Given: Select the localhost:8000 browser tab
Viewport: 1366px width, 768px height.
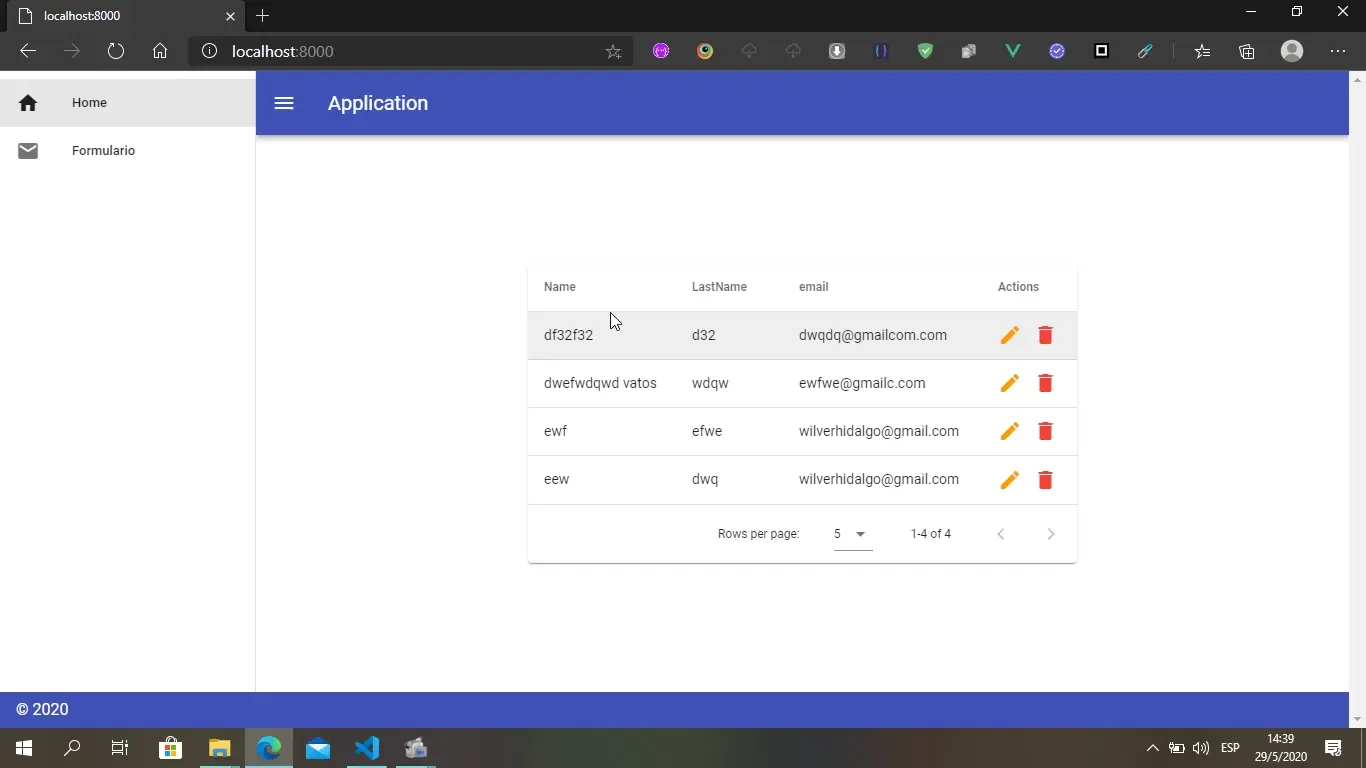Looking at the screenshot, I should point(125,16).
